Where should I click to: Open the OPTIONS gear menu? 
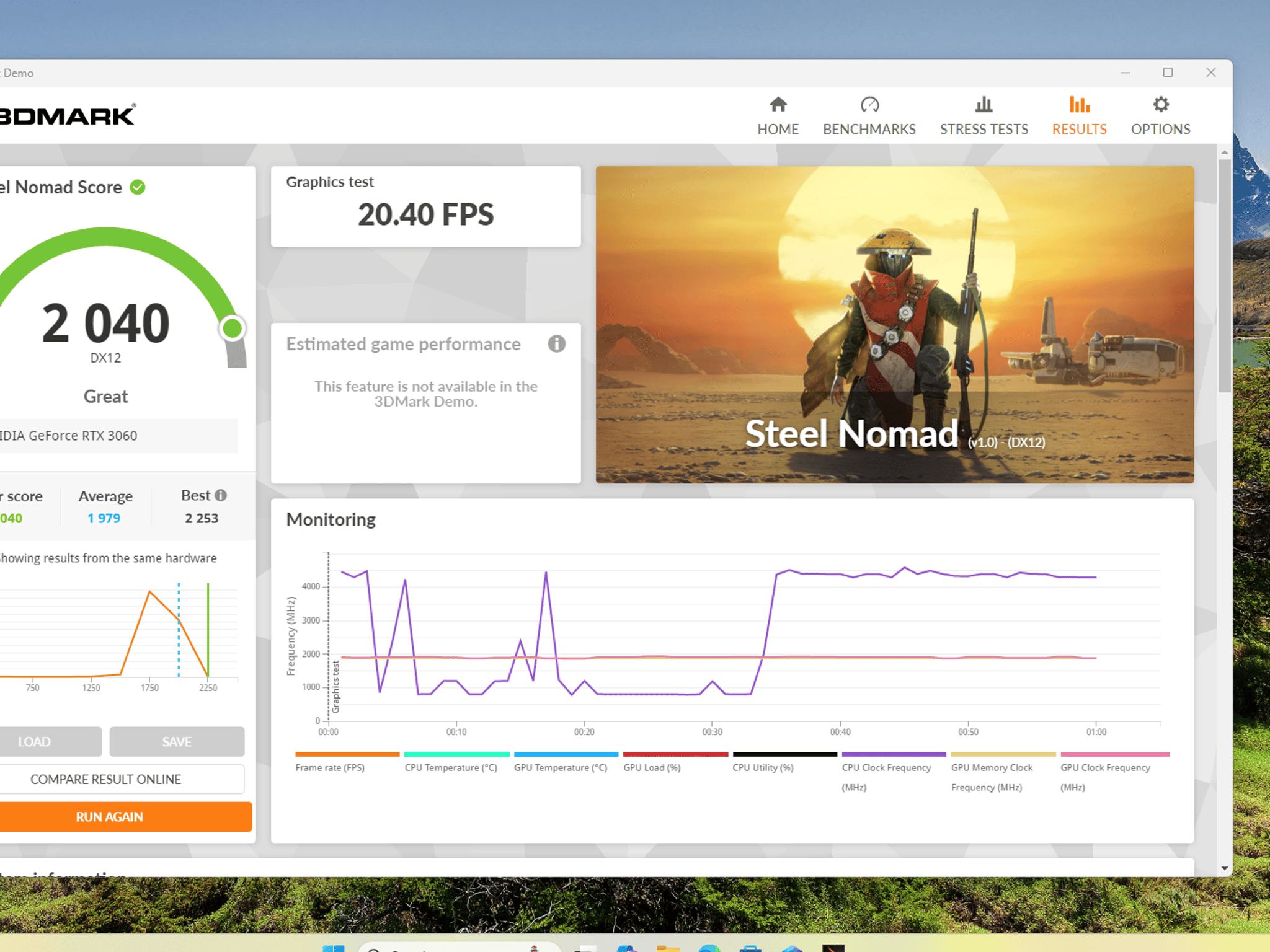[x=1160, y=116]
